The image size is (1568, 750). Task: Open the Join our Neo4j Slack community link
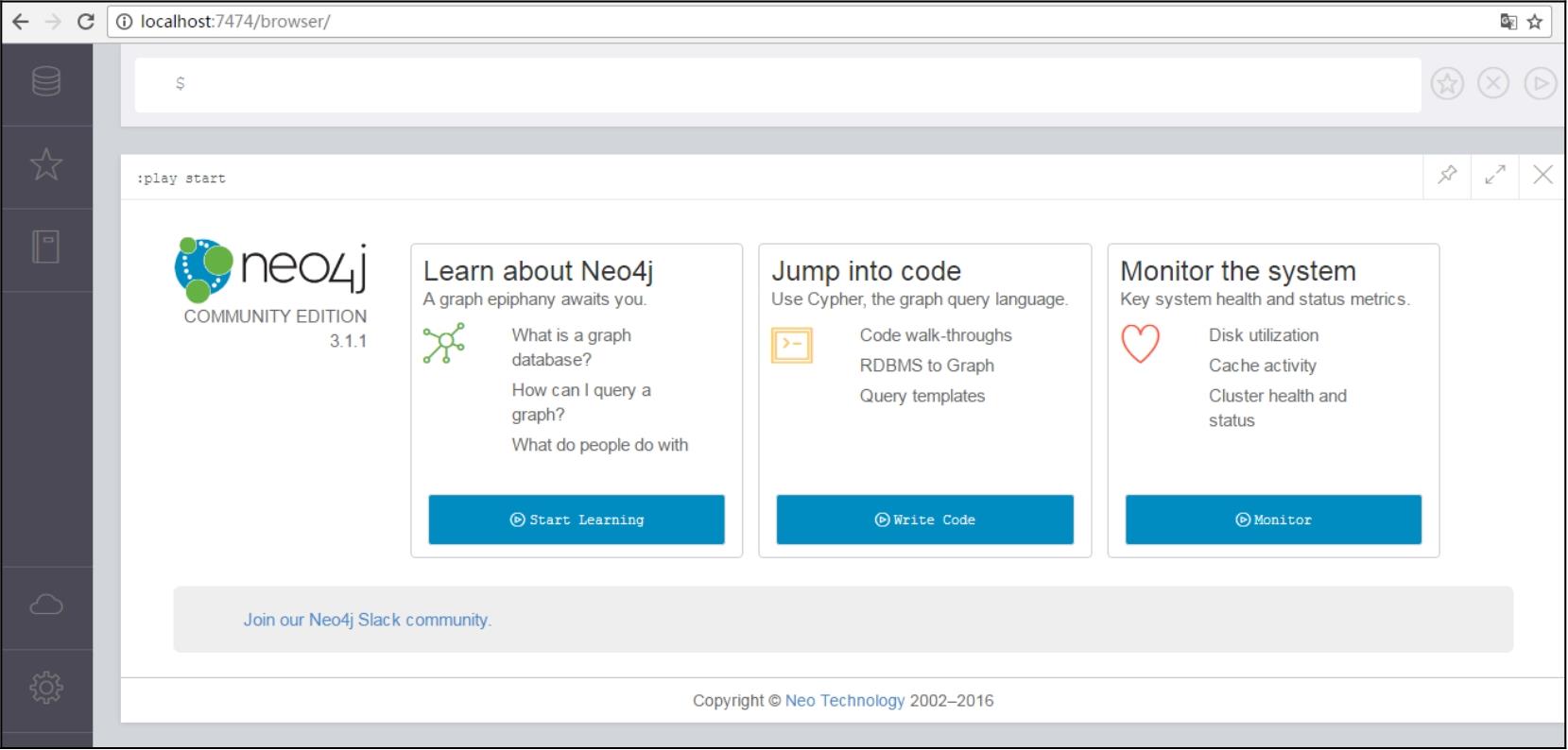pos(367,620)
